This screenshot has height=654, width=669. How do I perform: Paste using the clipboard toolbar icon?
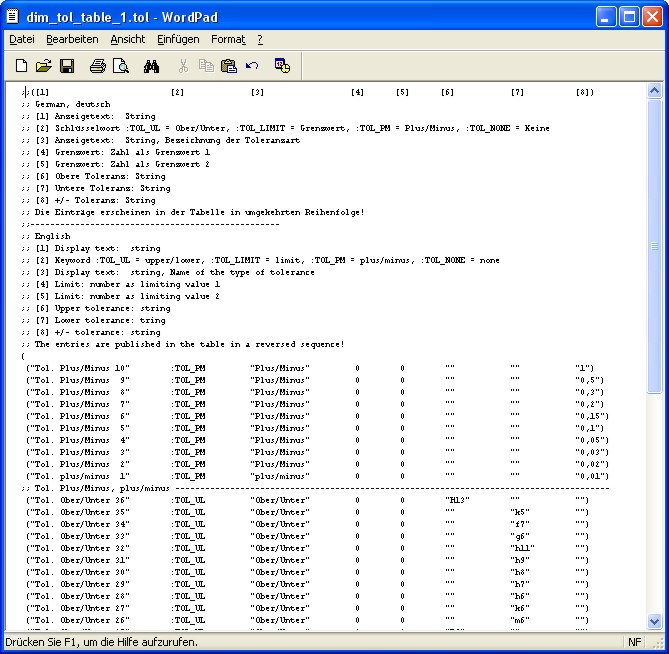[229, 66]
